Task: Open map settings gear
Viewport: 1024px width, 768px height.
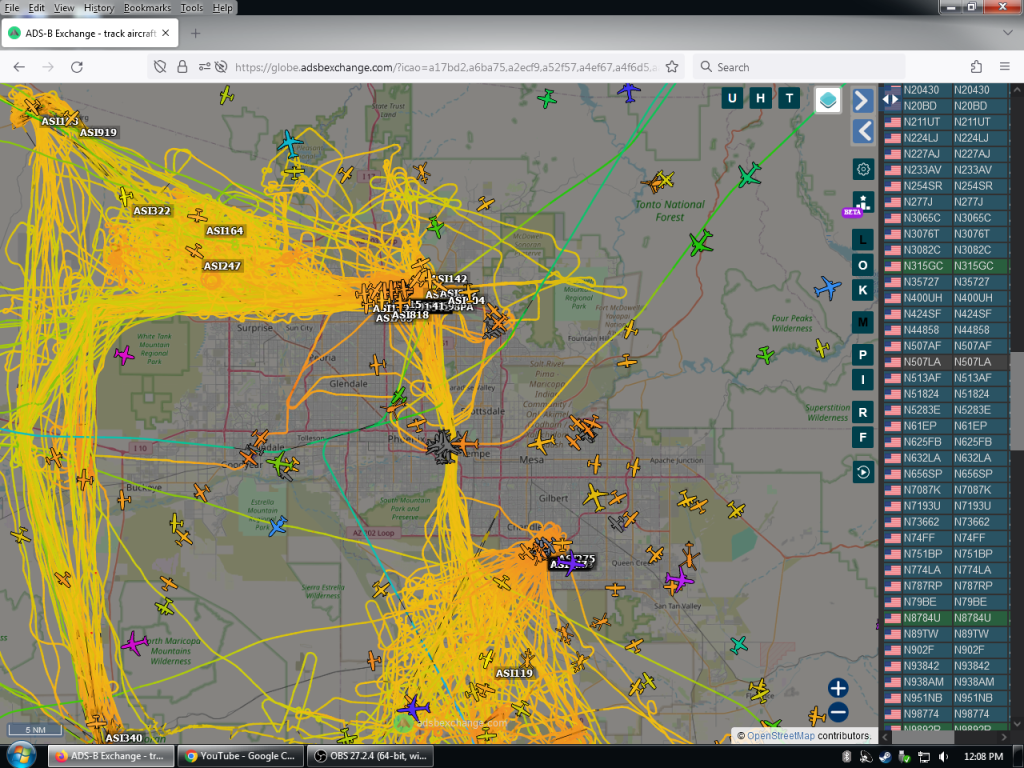Action: 863,169
